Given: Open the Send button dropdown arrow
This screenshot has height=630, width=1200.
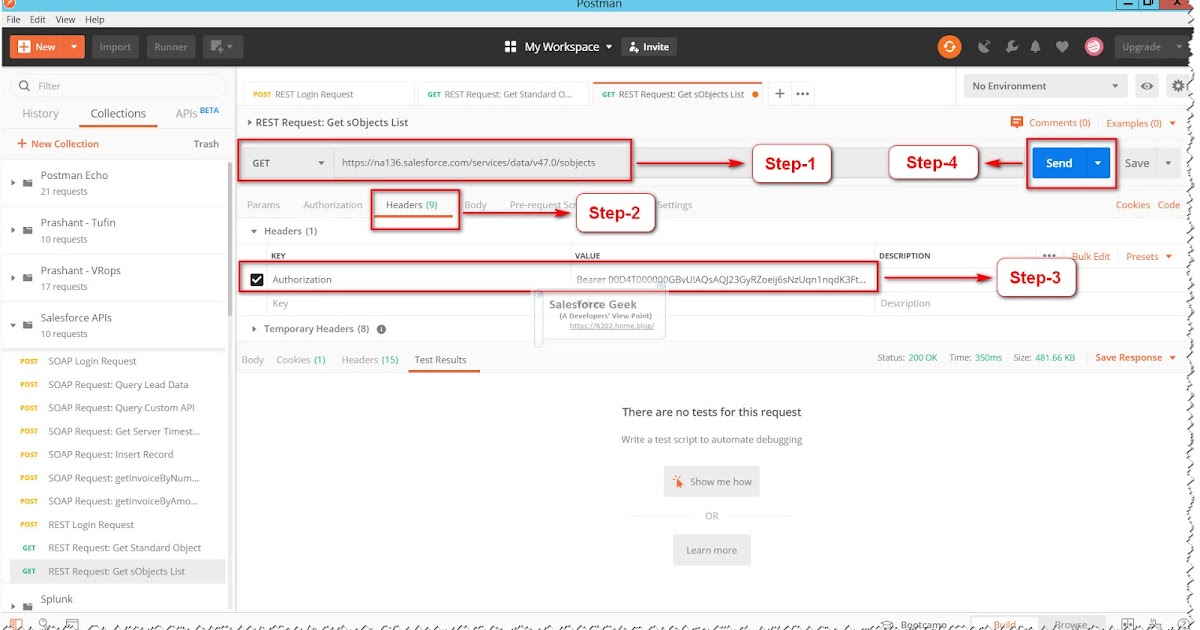Looking at the screenshot, I should (1098, 163).
